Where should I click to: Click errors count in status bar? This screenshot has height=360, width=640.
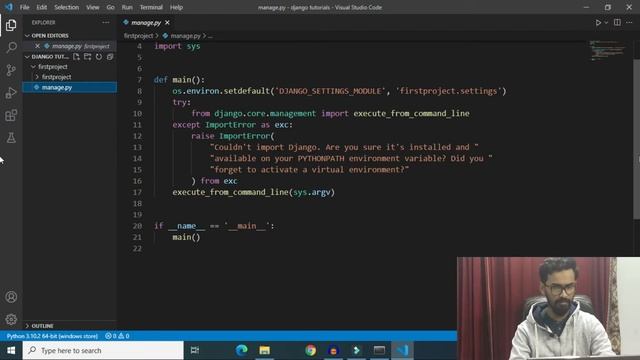[111, 336]
